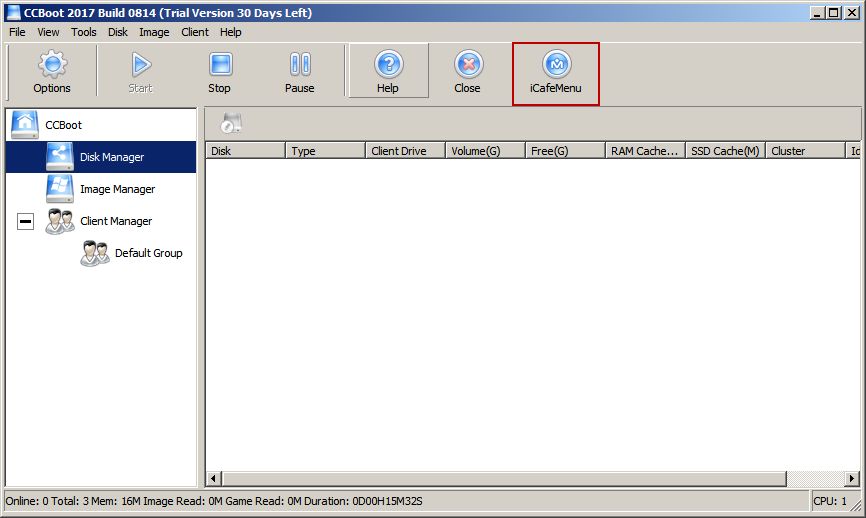Pause the CCBoot service
This screenshot has width=866, height=518.
coord(300,72)
